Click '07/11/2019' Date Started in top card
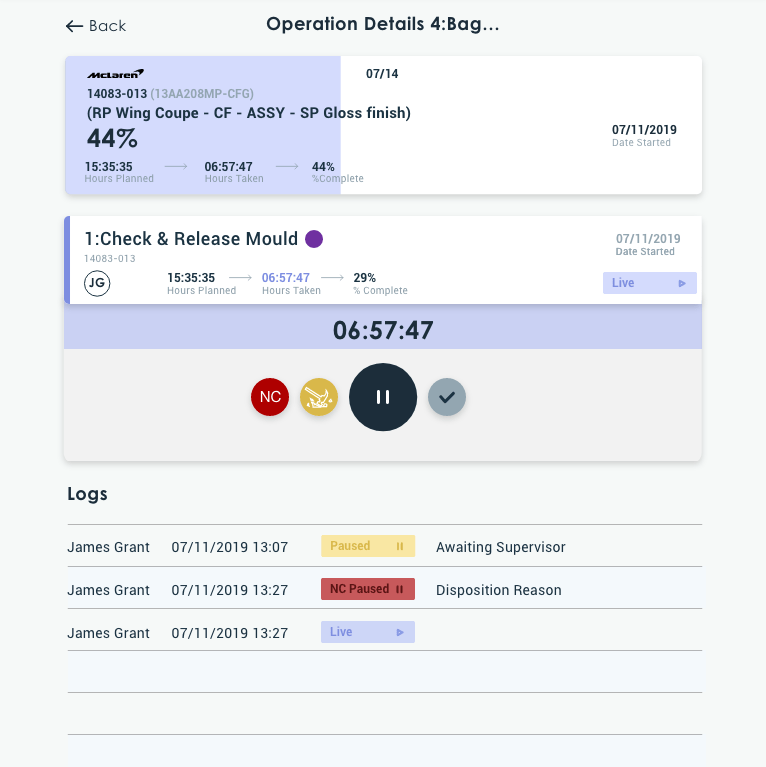Viewport: 766px width, 767px height. coord(644,130)
